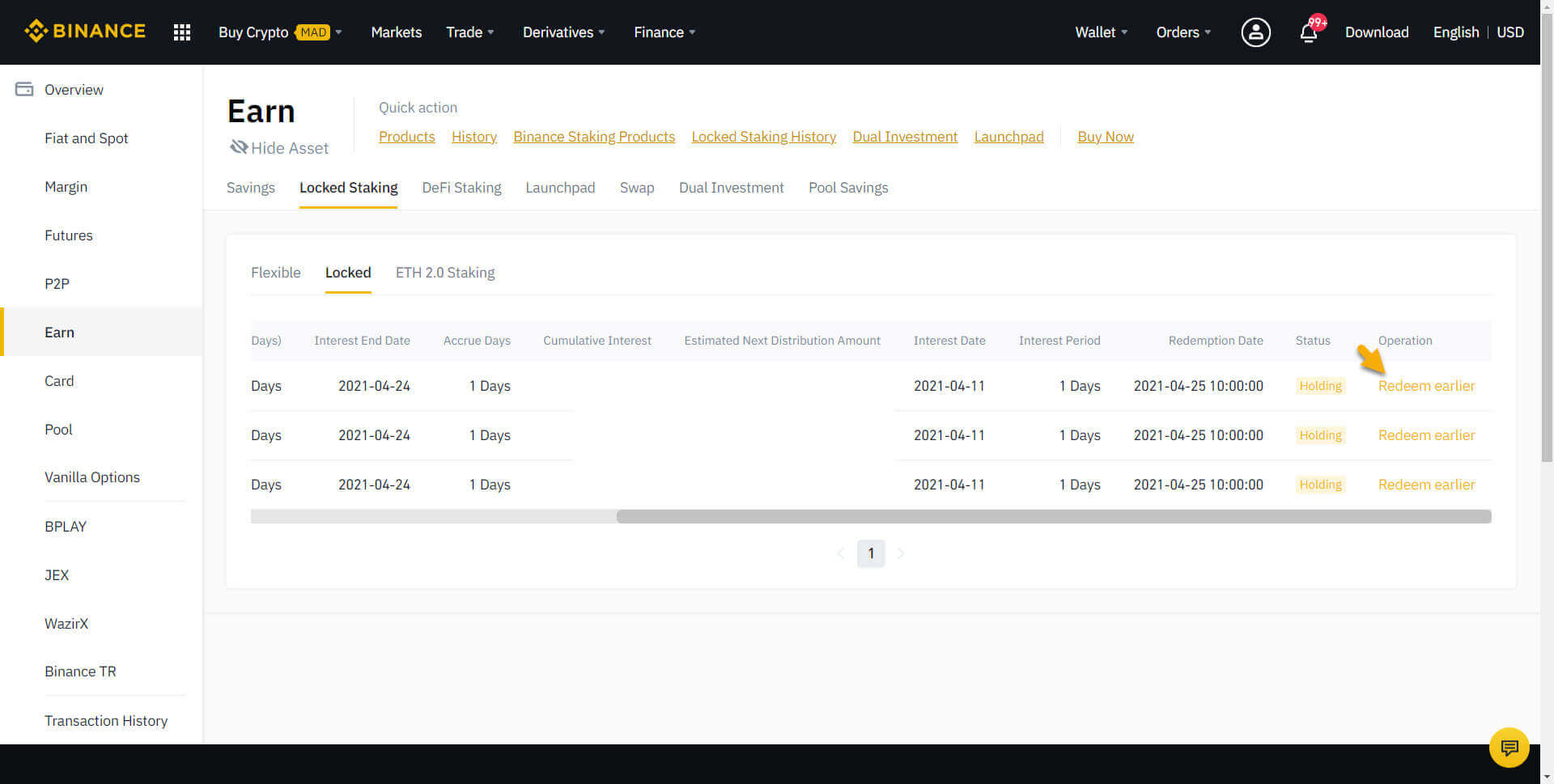
Task: Switch to the Flexible sub-tab
Action: click(276, 273)
